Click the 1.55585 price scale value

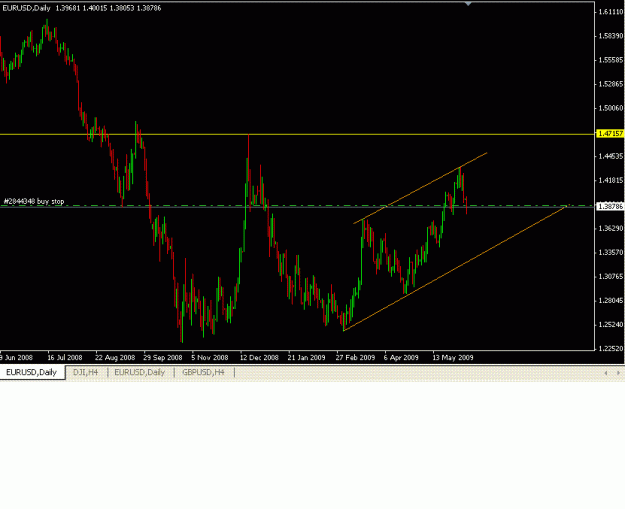click(x=610, y=60)
